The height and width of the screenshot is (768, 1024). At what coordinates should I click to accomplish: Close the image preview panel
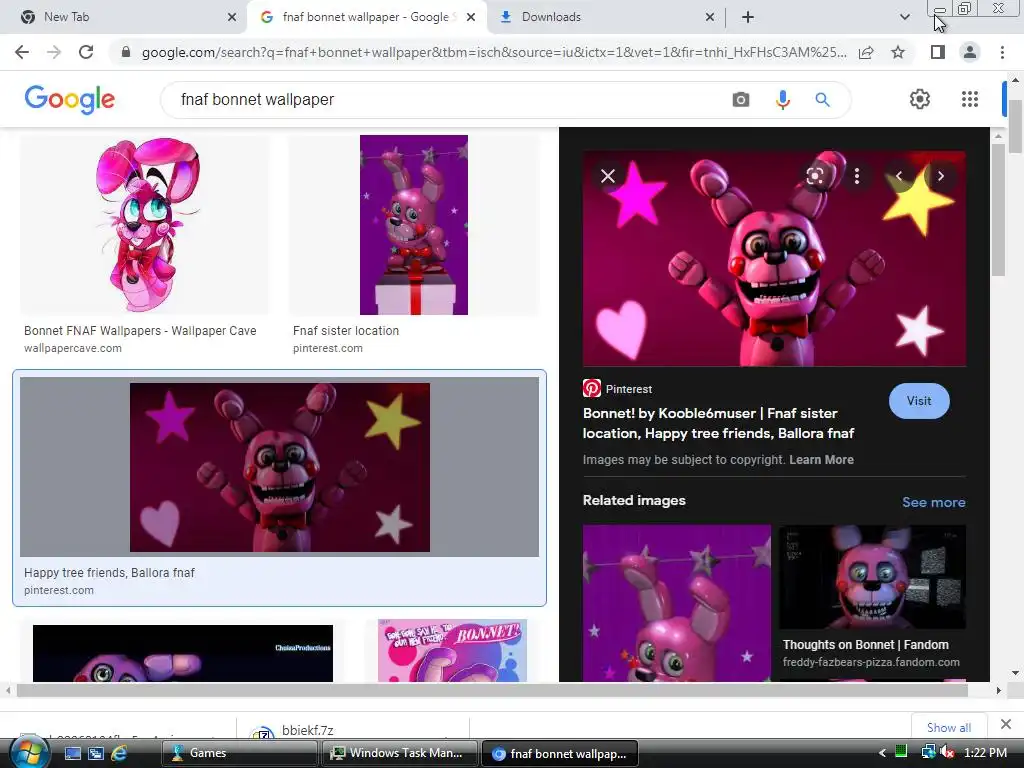click(608, 176)
